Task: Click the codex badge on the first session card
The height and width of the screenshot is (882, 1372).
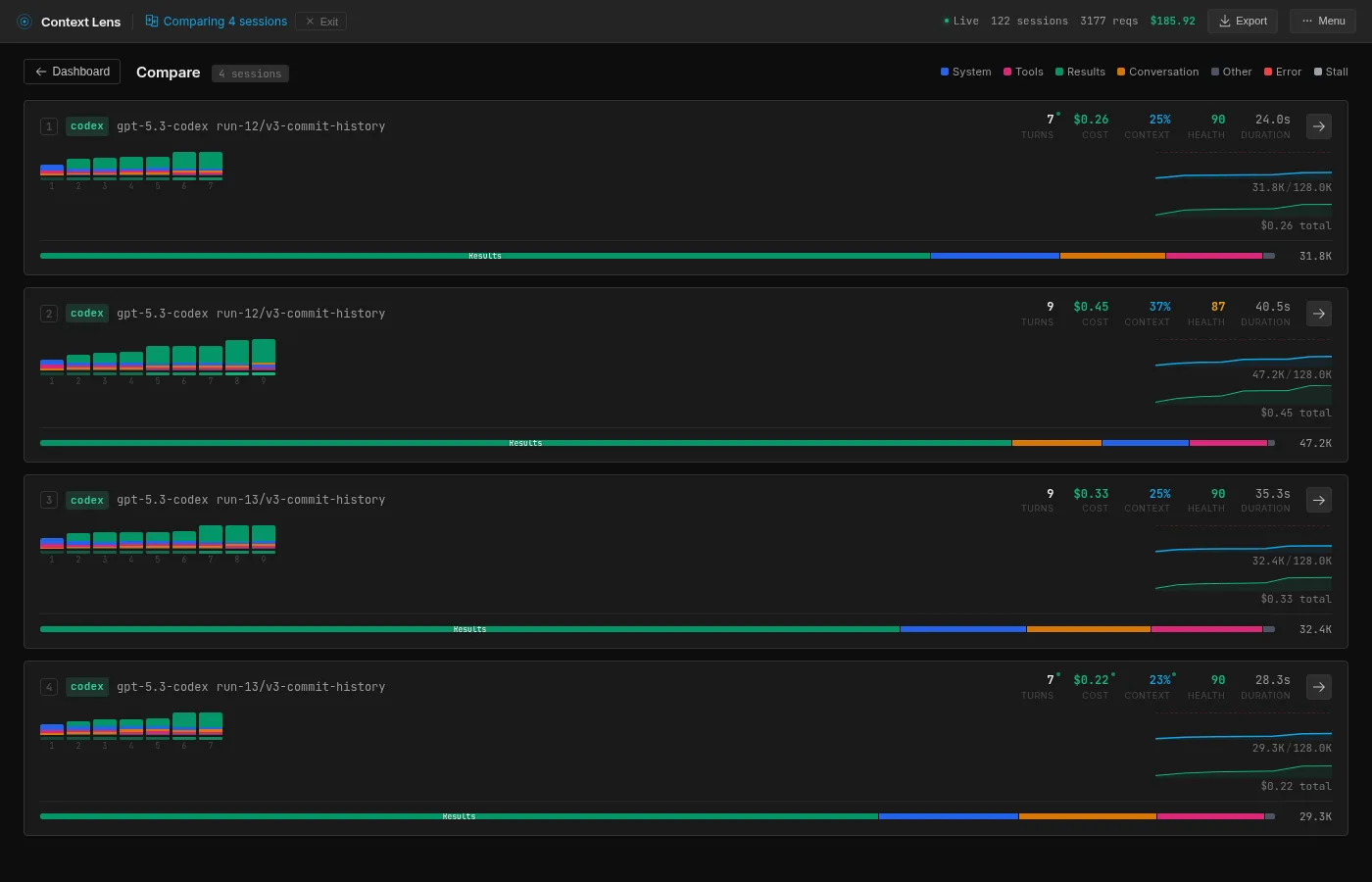Action: [x=86, y=125]
